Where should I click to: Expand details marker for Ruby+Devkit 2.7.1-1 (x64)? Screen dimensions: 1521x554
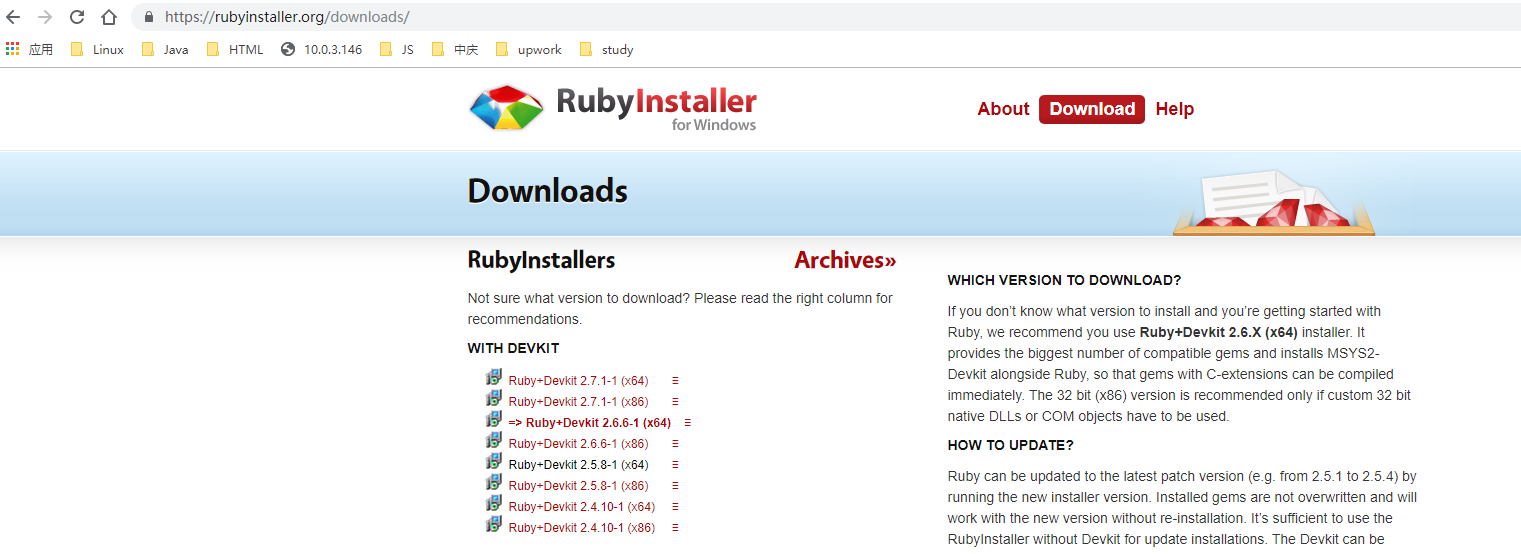(x=675, y=381)
